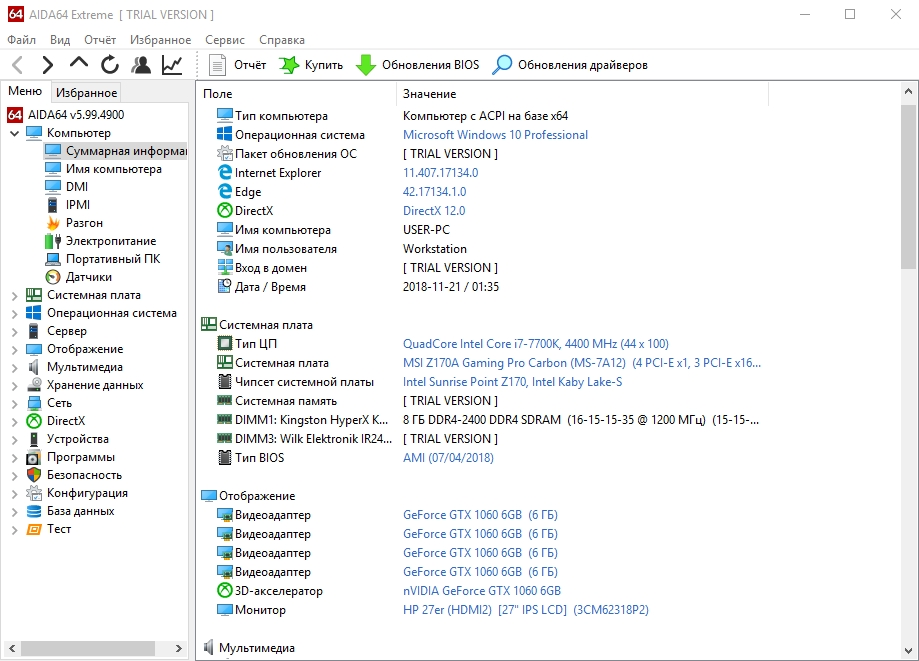Click the Forward navigation arrow

click(47, 64)
